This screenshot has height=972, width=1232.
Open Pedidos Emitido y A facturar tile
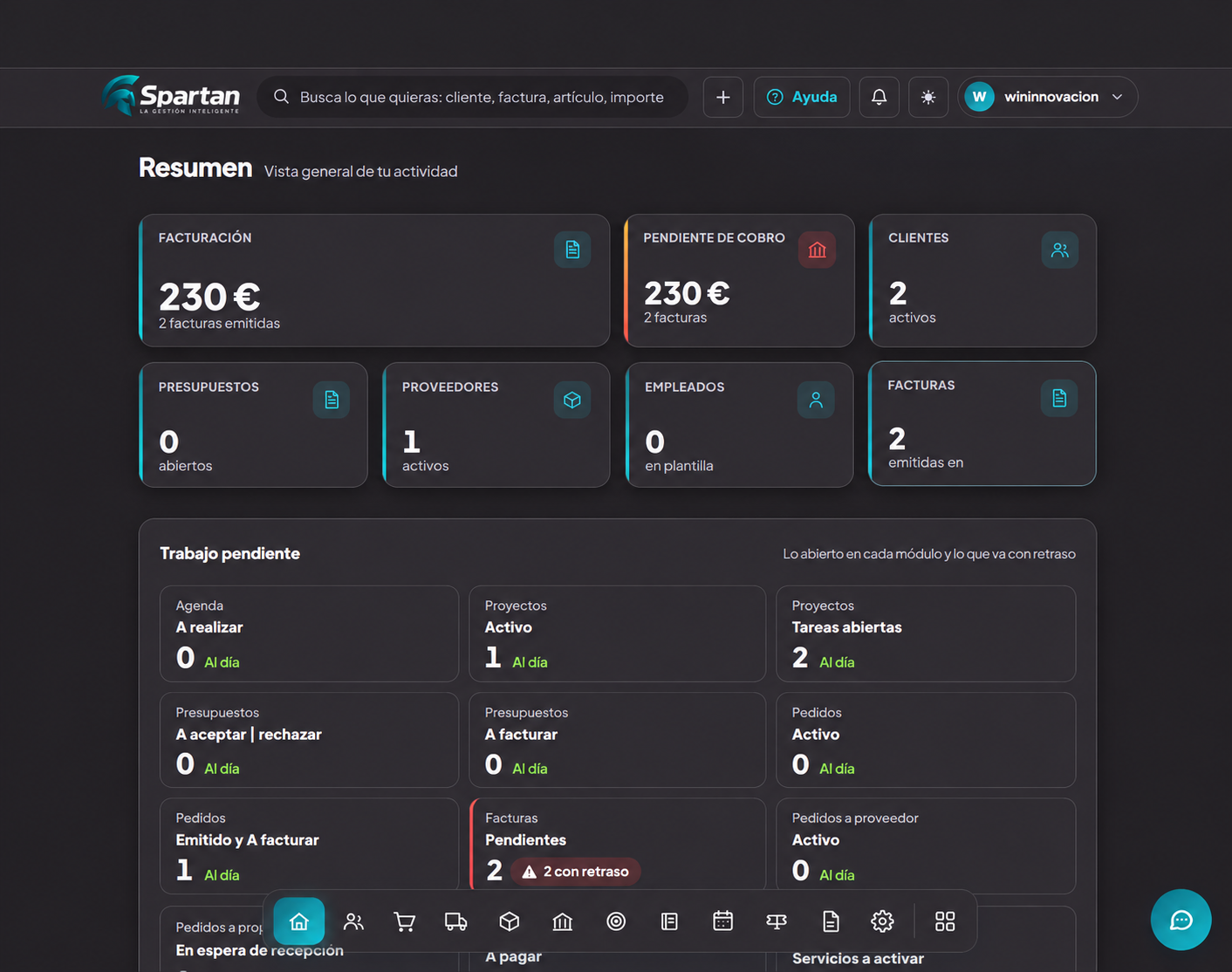click(x=309, y=846)
